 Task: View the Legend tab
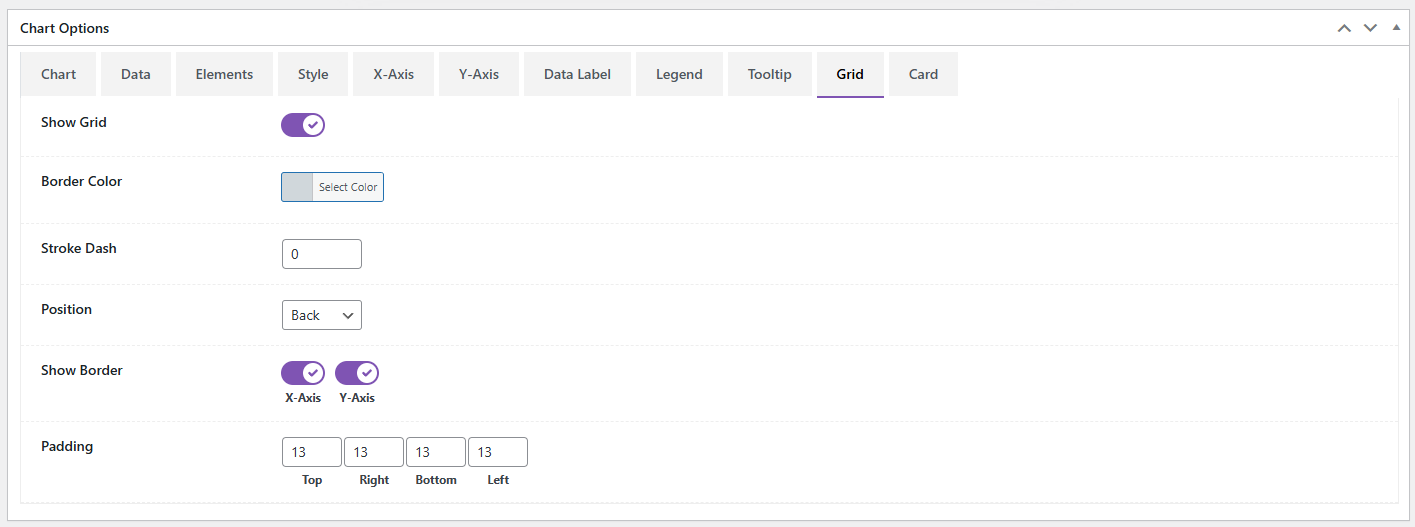679,74
